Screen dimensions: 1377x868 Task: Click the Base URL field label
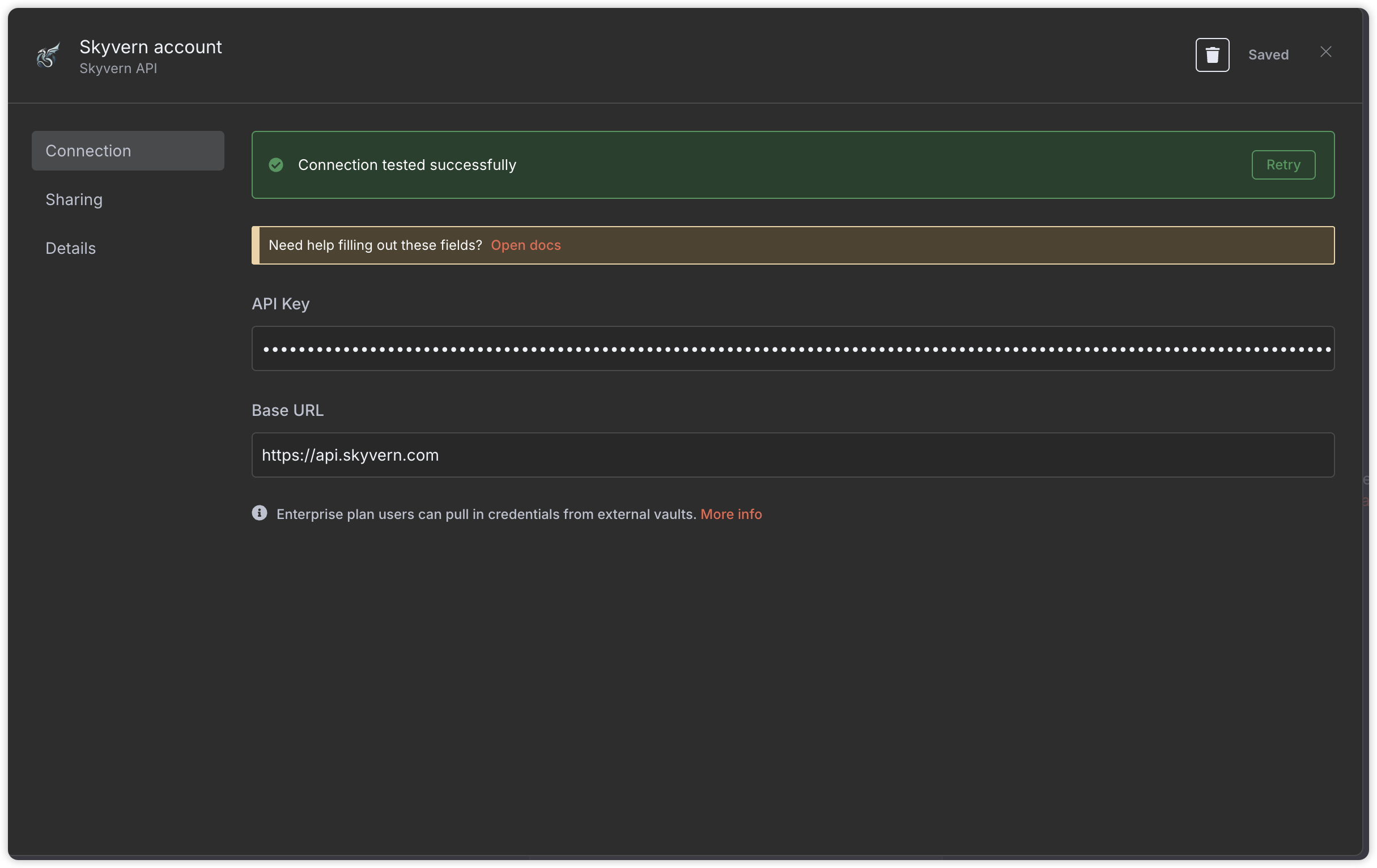(288, 411)
